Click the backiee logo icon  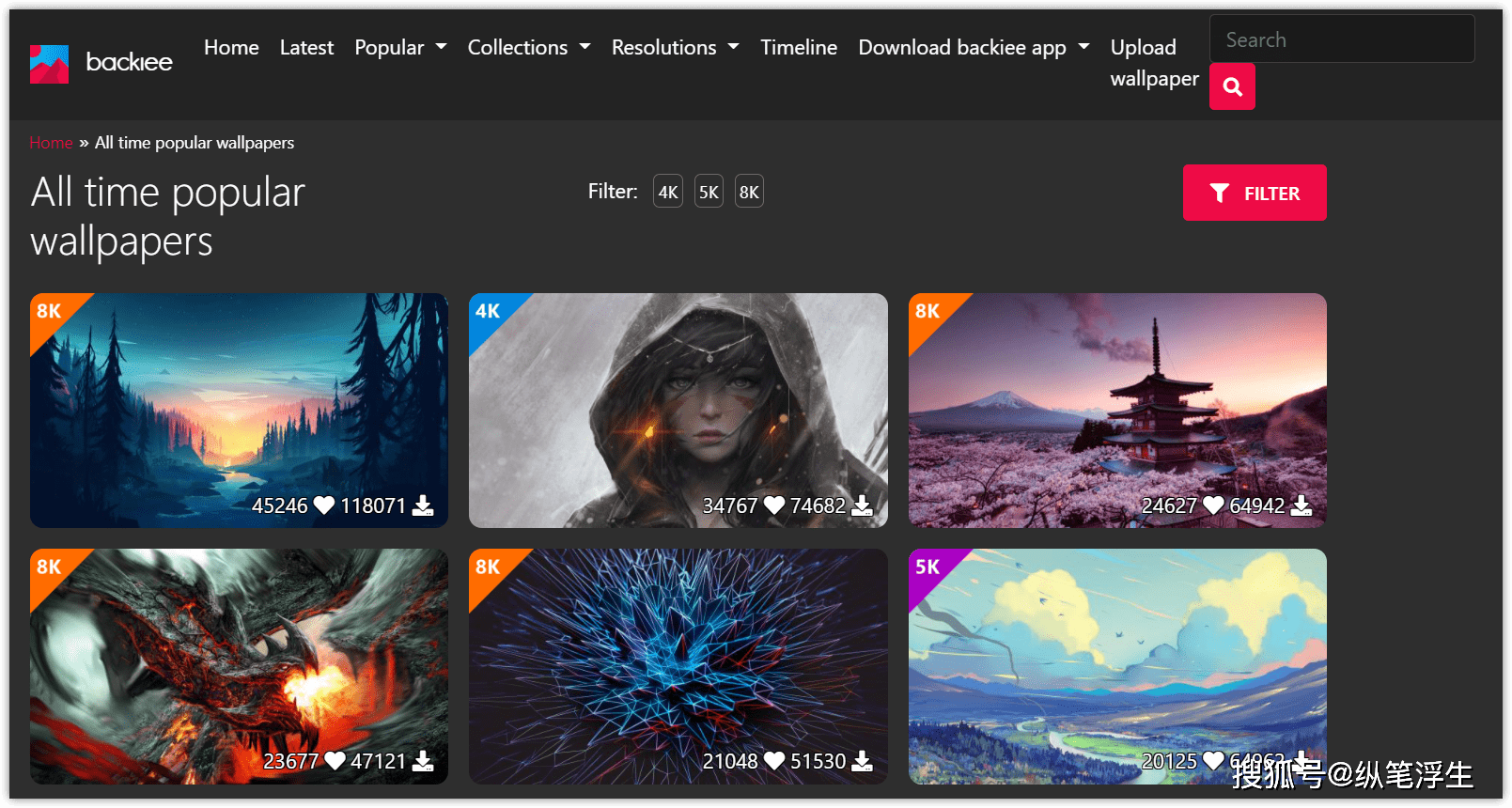(x=49, y=64)
